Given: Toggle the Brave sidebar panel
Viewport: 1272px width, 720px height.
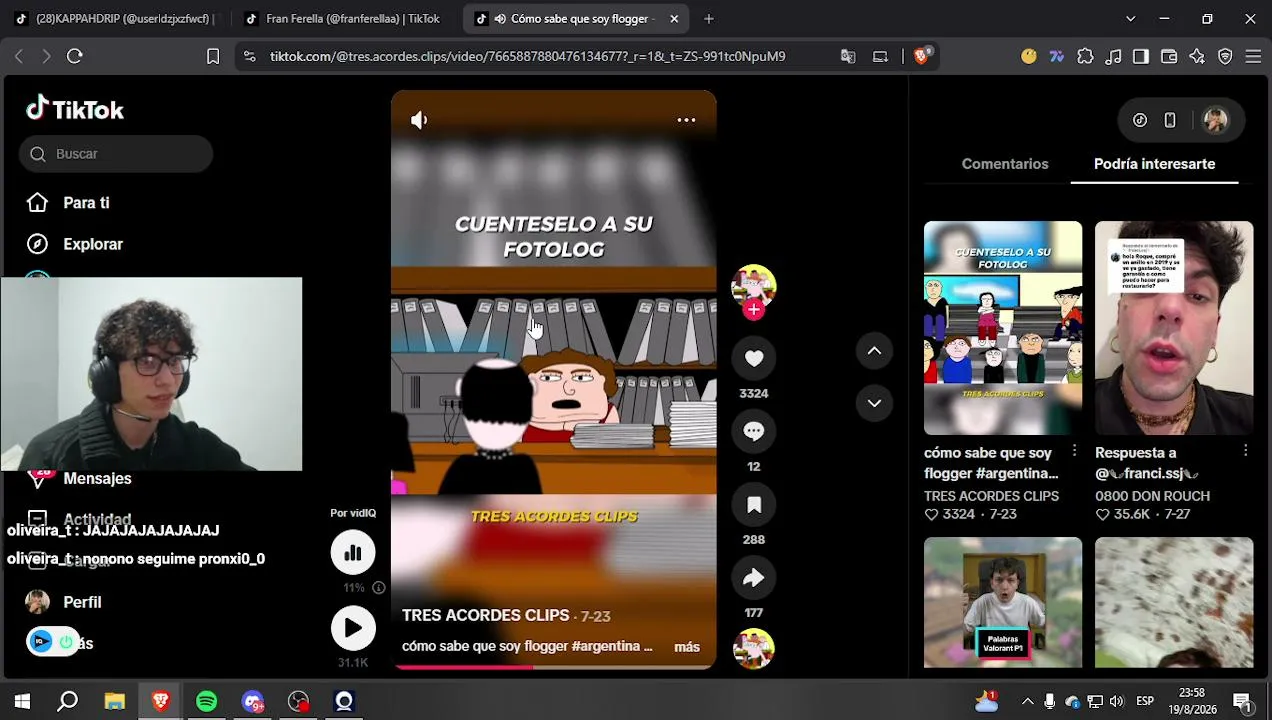Looking at the screenshot, I should click(x=1141, y=57).
